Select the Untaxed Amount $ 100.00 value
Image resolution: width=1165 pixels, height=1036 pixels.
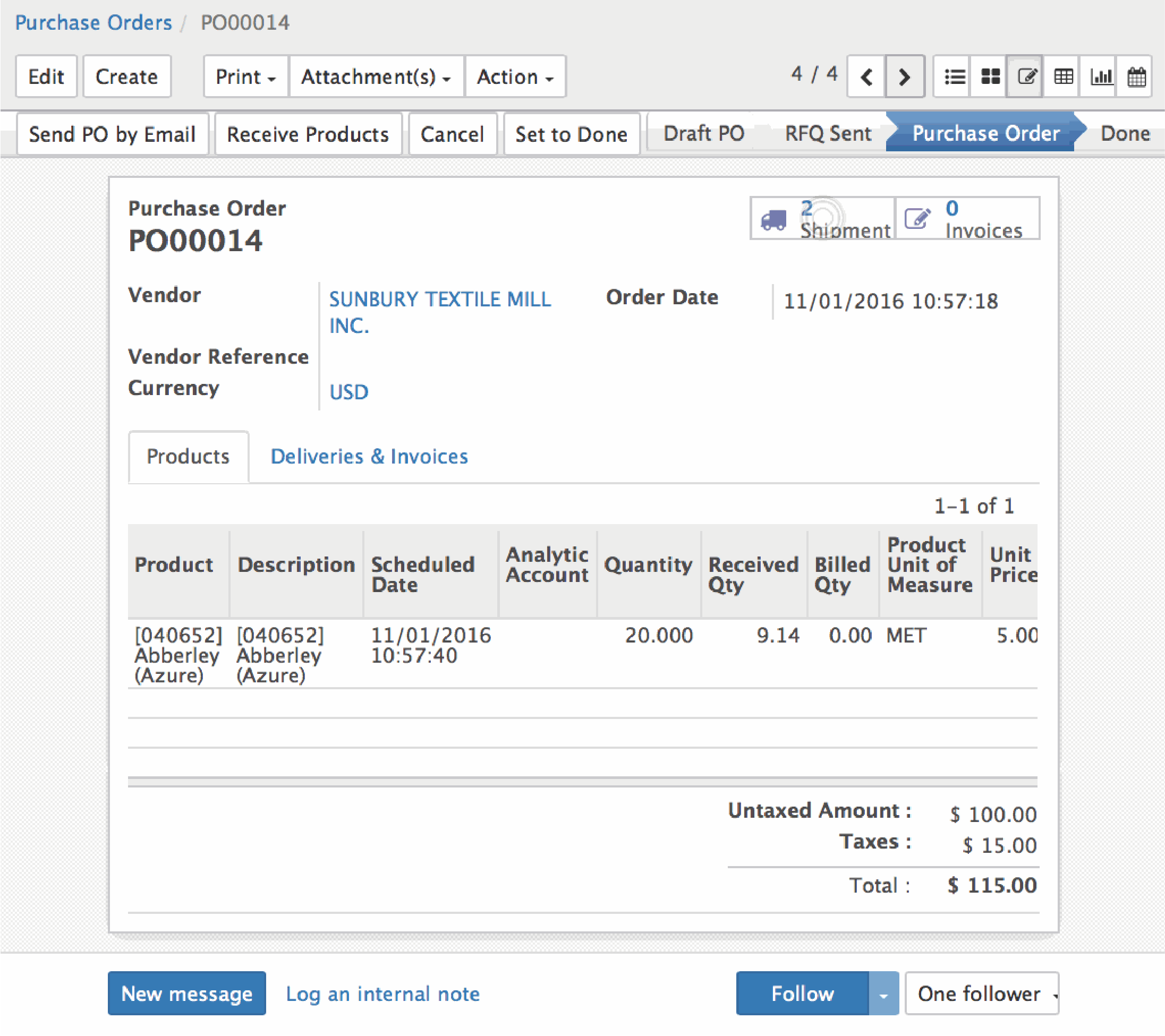click(993, 815)
